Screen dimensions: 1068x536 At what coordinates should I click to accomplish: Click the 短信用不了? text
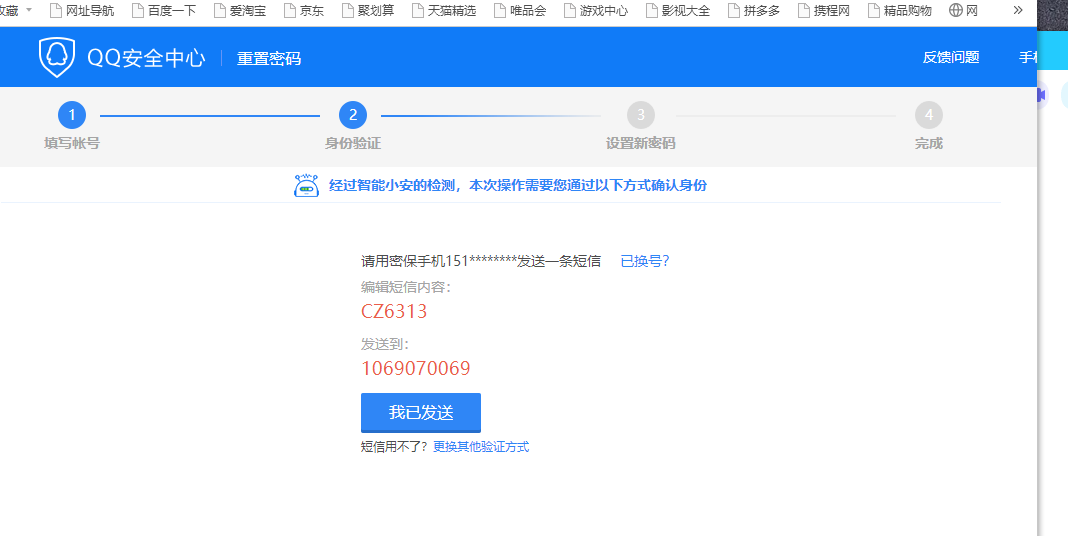point(394,447)
